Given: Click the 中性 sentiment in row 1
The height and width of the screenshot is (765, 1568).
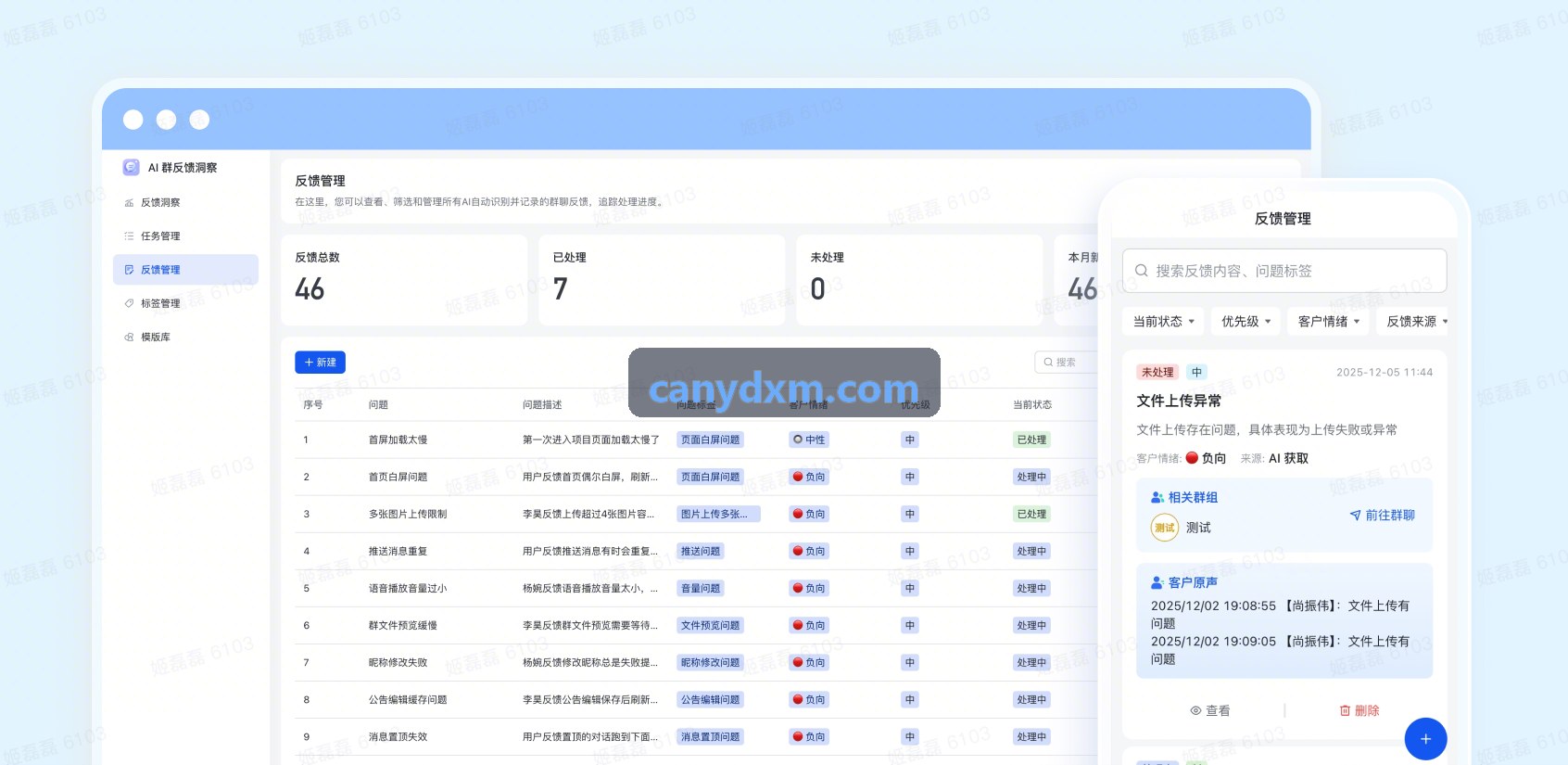Looking at the screenshot, I should tap(809, 440).
